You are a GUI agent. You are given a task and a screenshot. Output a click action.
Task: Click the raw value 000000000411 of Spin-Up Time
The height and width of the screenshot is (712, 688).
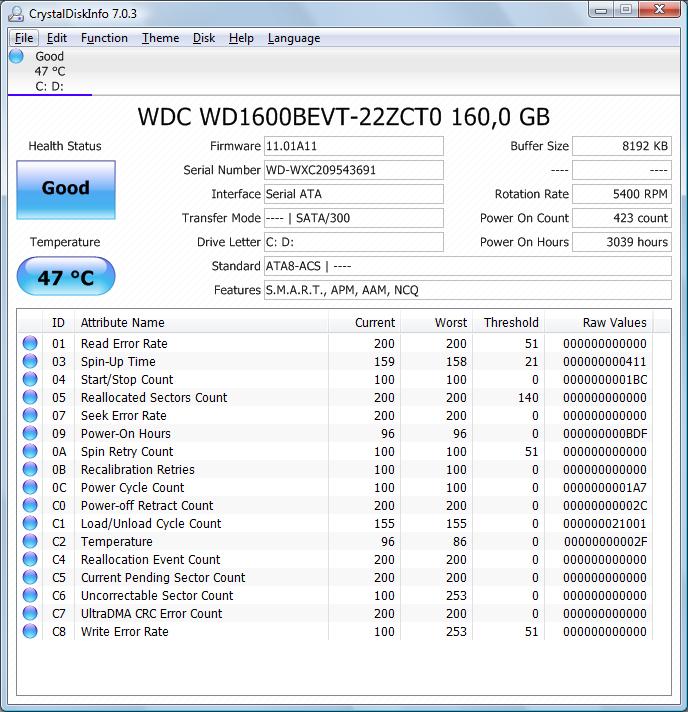coord(605,362)
